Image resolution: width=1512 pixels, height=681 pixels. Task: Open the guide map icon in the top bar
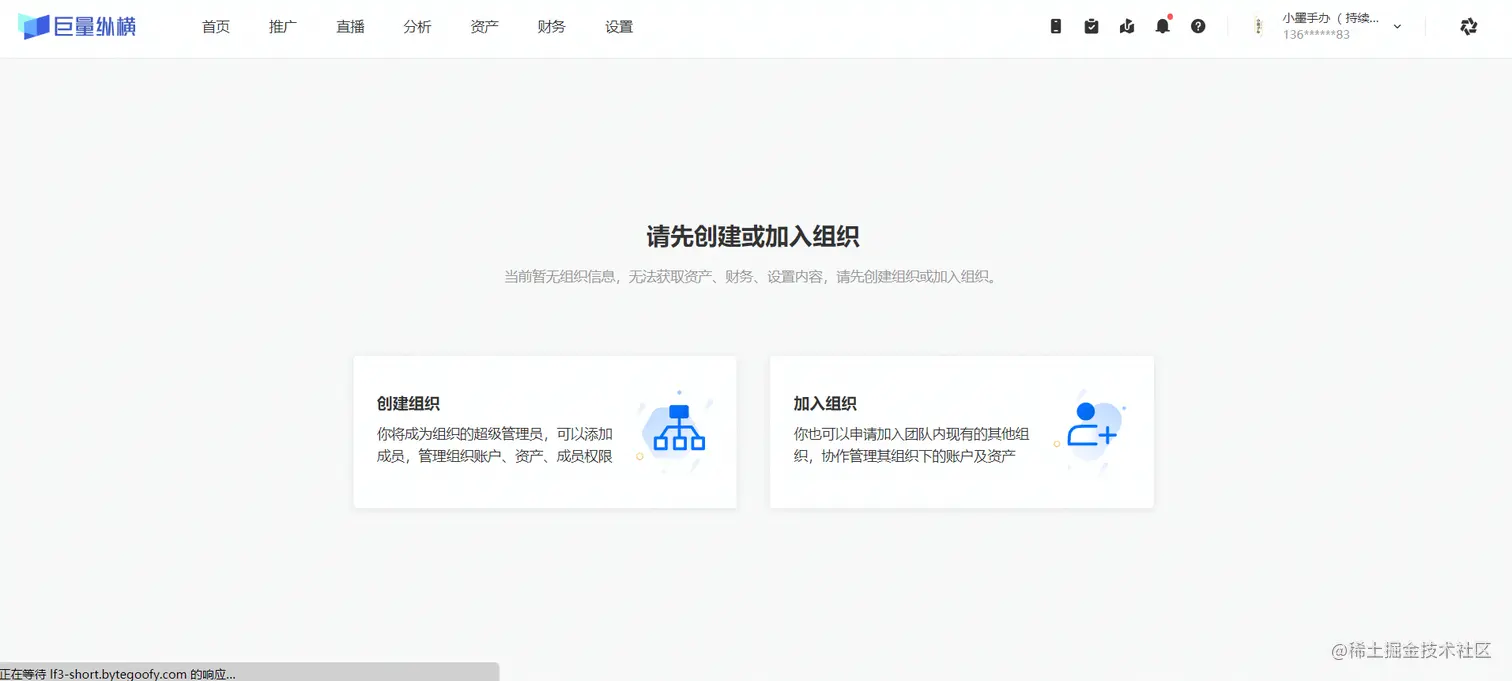(1127, 26)
